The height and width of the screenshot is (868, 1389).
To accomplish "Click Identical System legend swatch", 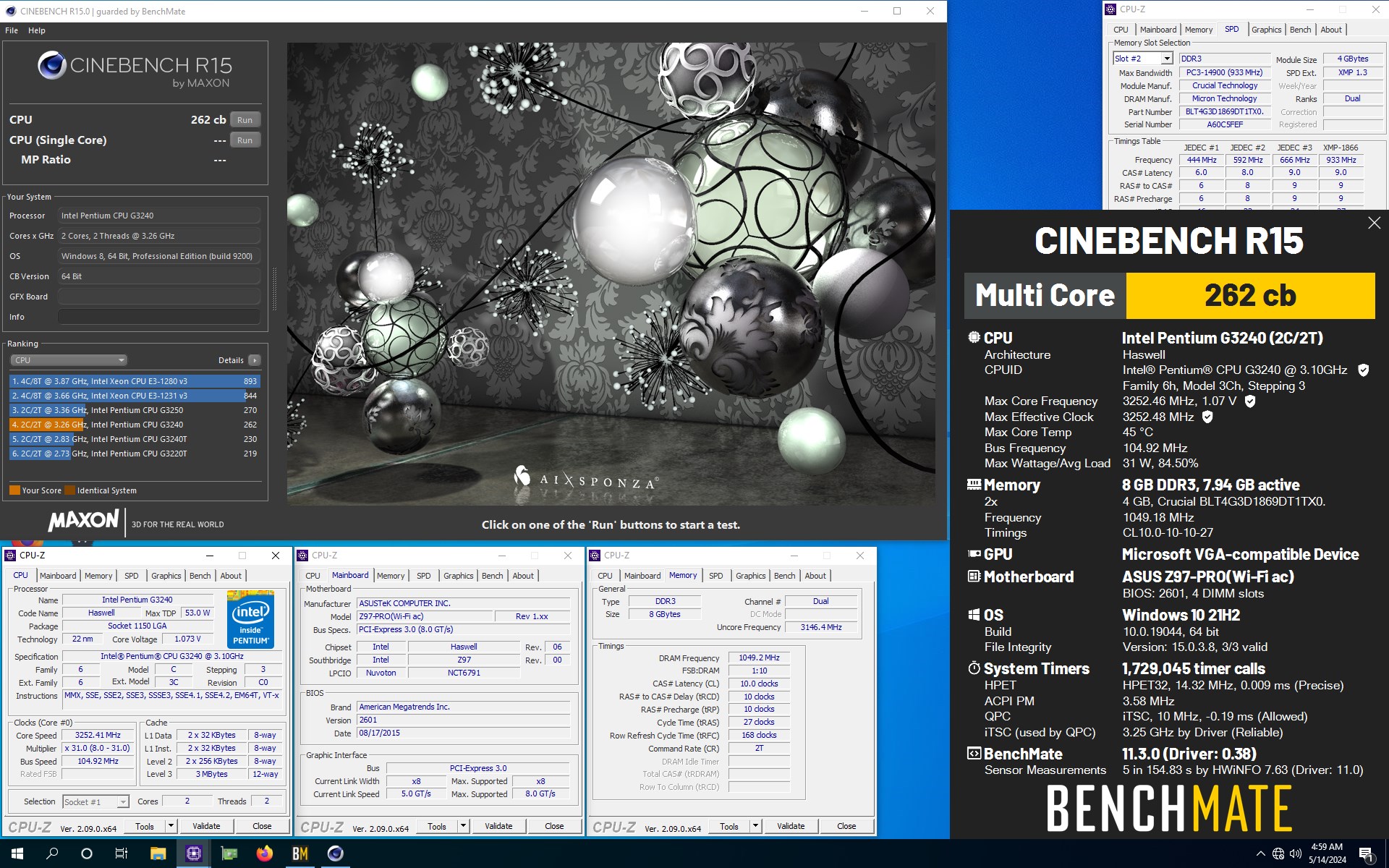I will [69, 490].
